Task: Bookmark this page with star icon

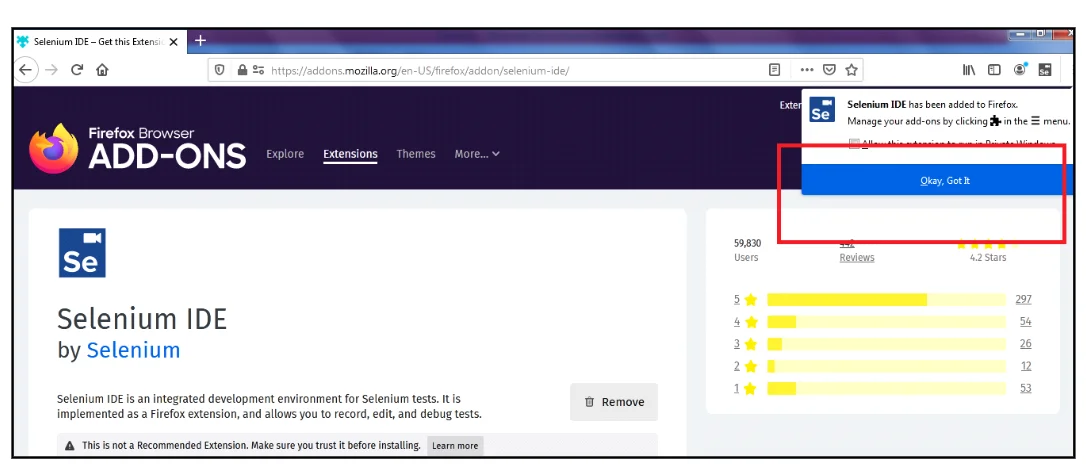Action: point(851,70)
